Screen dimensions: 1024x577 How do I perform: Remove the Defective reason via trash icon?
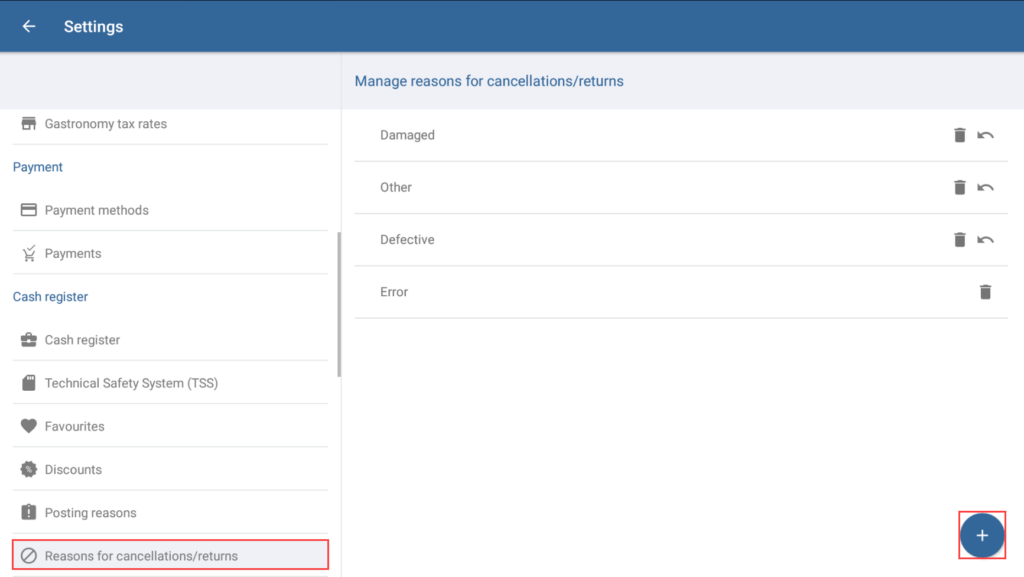[959, 240]
